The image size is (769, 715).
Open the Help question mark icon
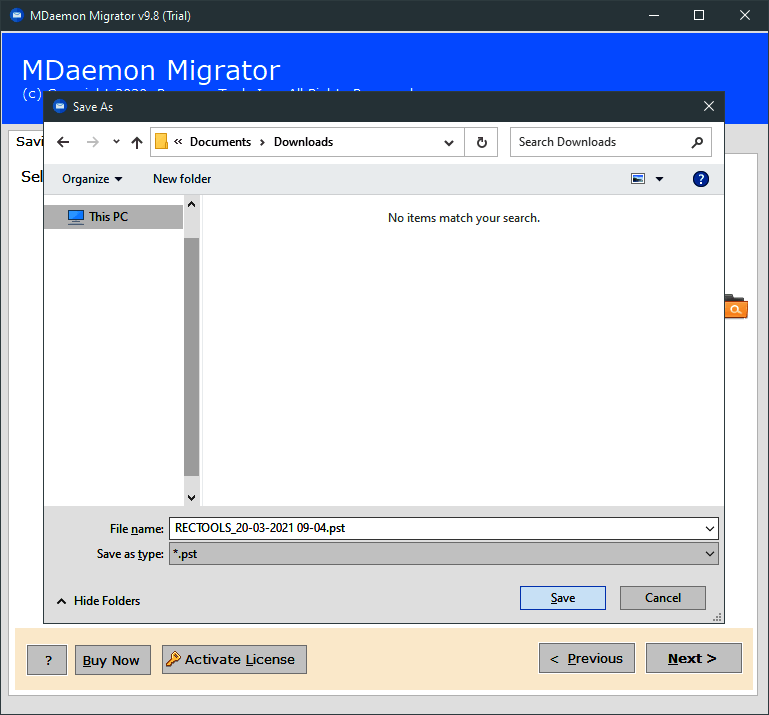tap(701, 179)
